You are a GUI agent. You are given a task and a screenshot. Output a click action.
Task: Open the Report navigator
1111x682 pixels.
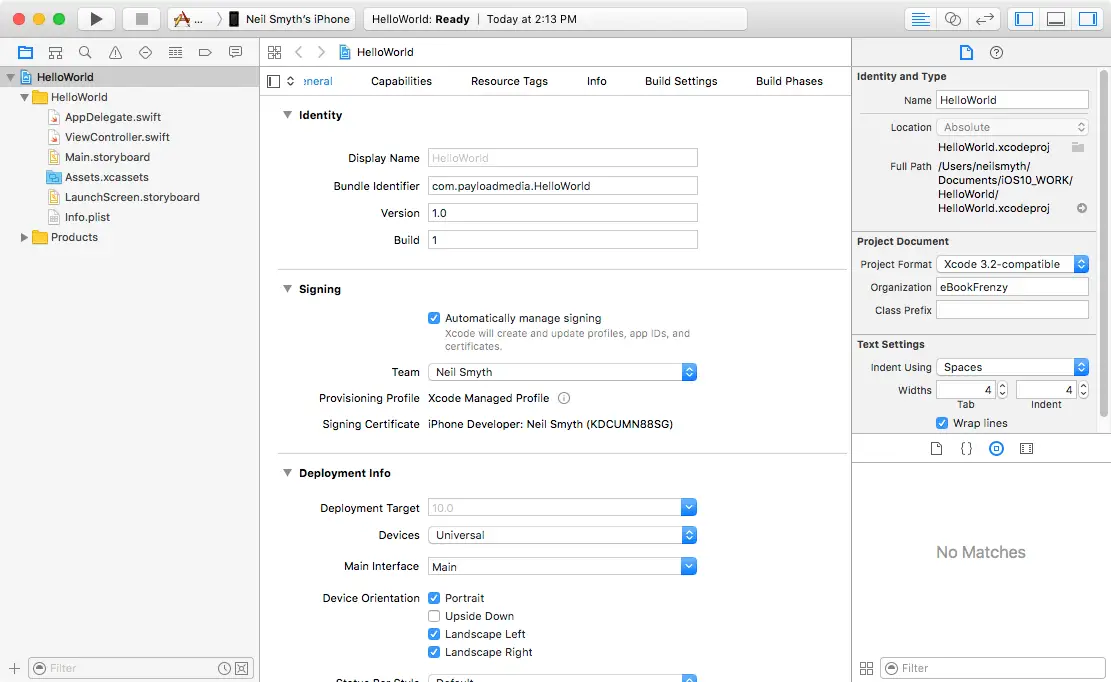(235, 52)
